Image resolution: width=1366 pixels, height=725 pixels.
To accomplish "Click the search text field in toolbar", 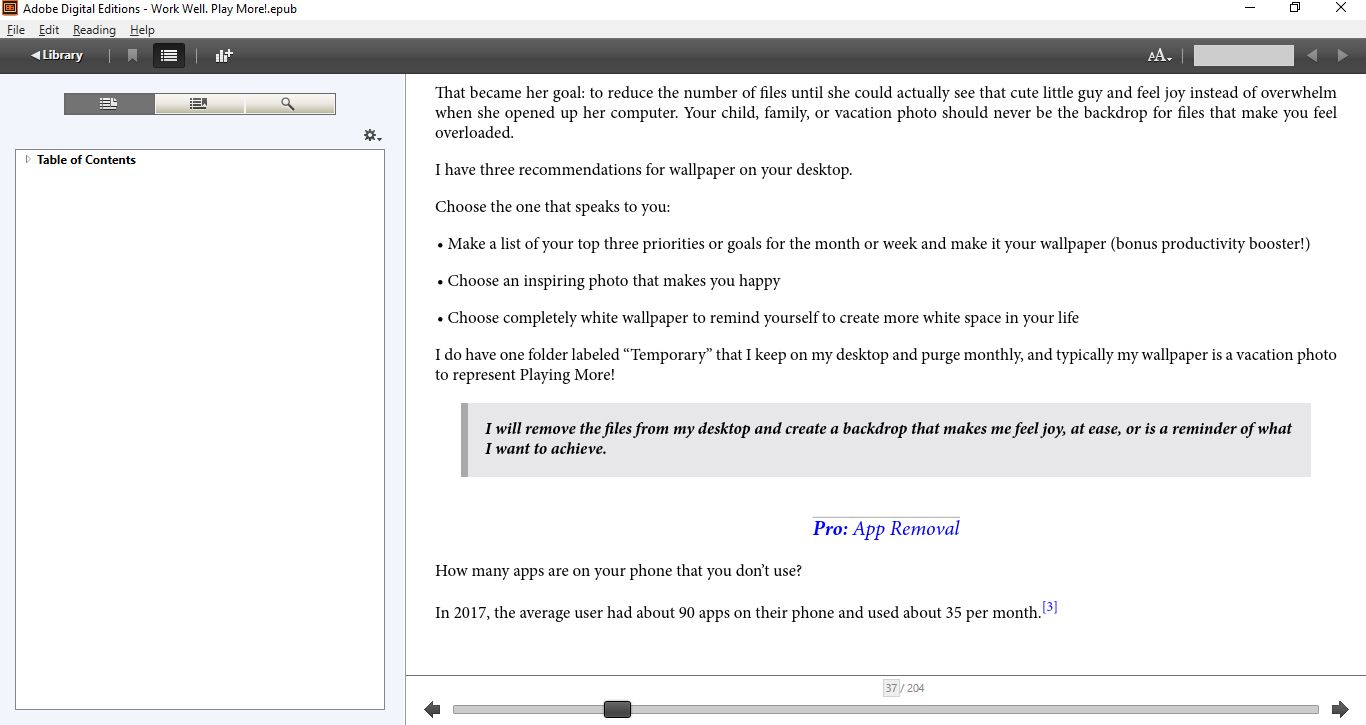I will [1243, 56].
